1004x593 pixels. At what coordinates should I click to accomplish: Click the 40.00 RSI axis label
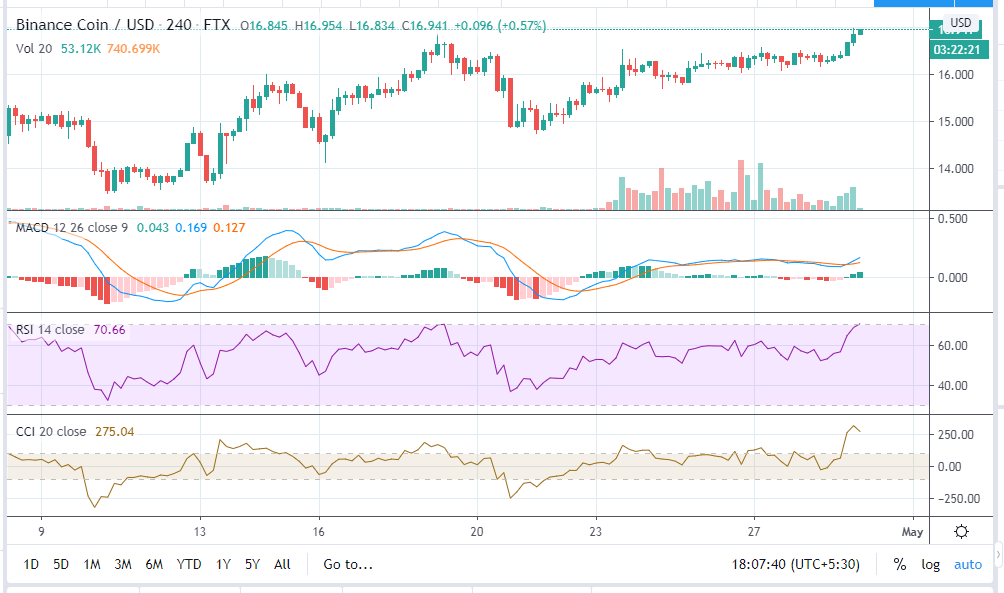click(x=952, y=386)
